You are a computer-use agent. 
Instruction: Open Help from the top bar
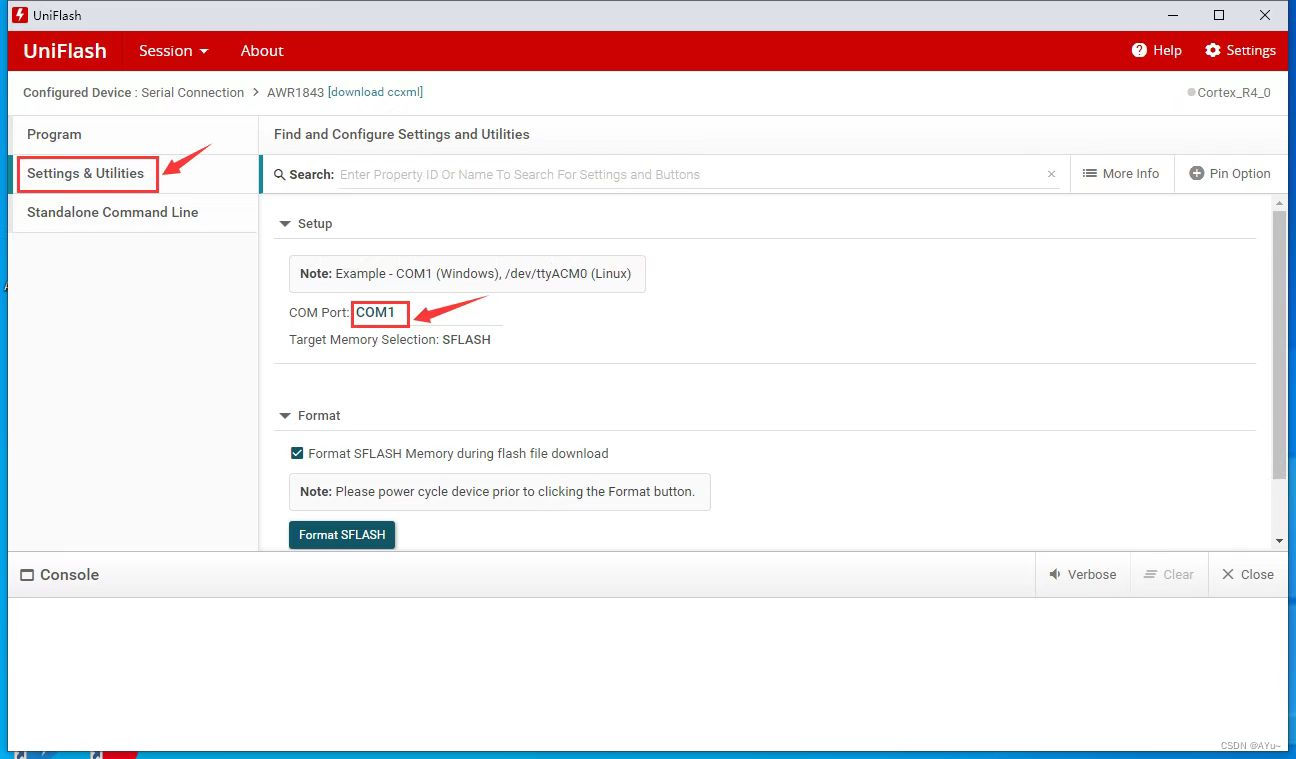1157,51
